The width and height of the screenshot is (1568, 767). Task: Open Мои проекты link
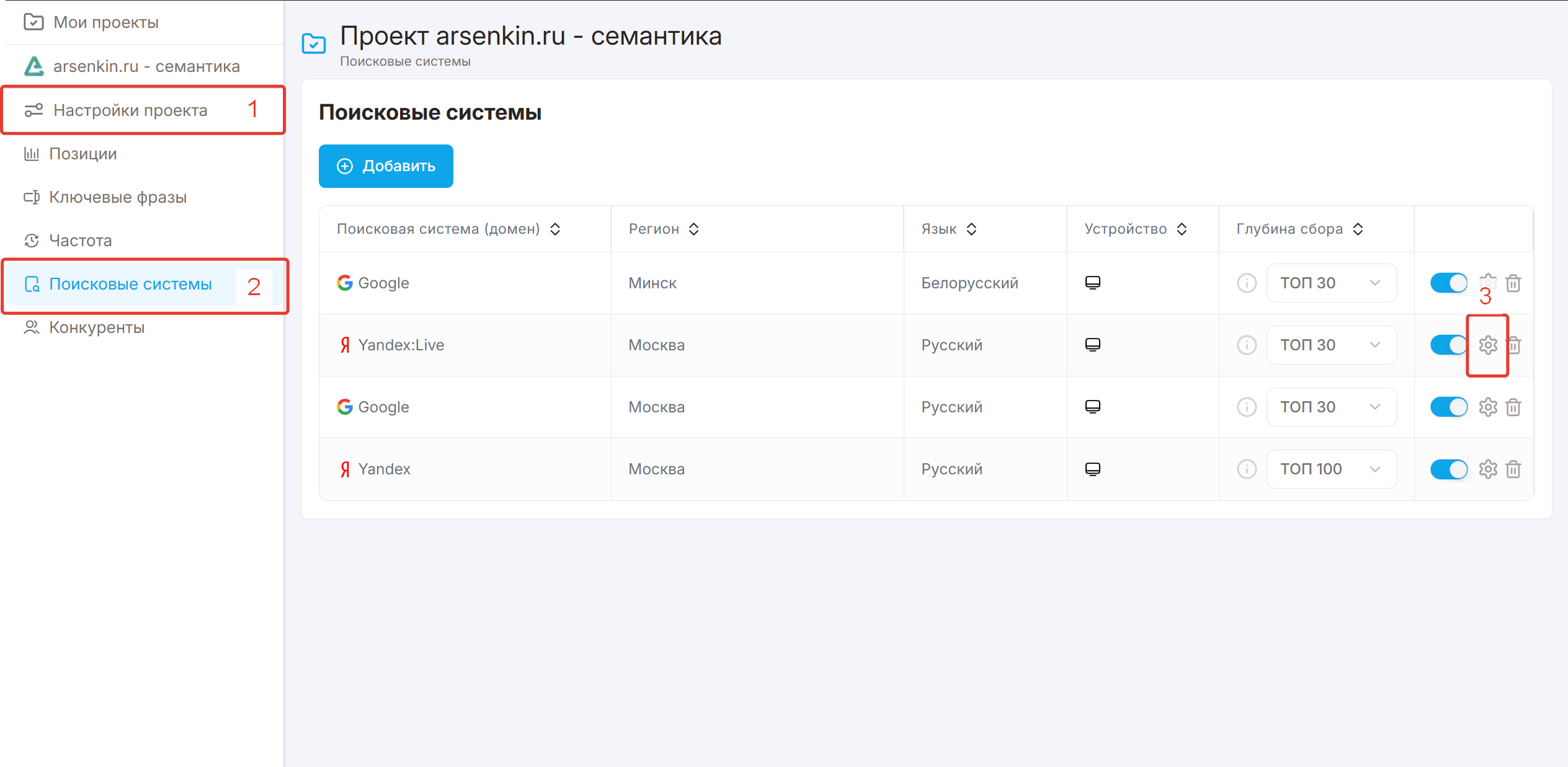point(105,22)
